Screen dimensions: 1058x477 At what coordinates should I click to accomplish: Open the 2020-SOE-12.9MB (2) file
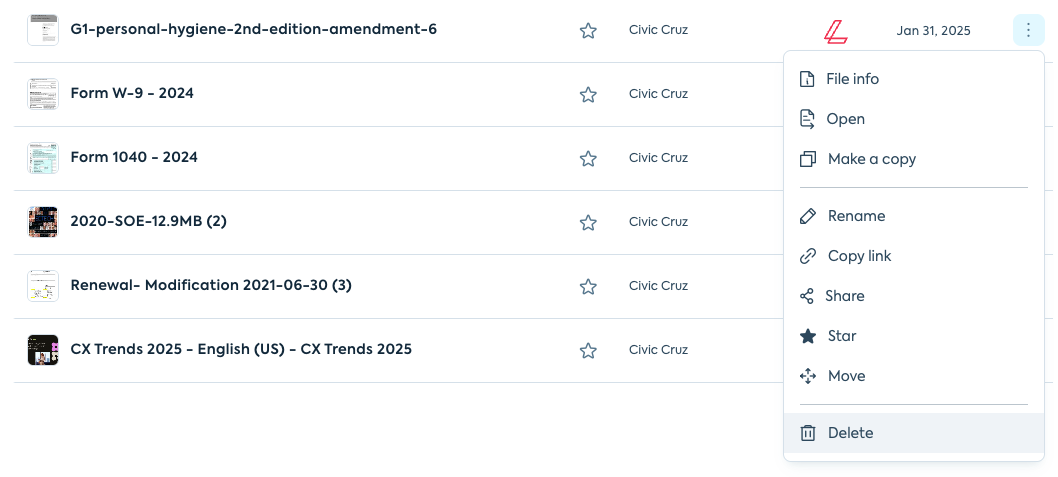[148, 221]
